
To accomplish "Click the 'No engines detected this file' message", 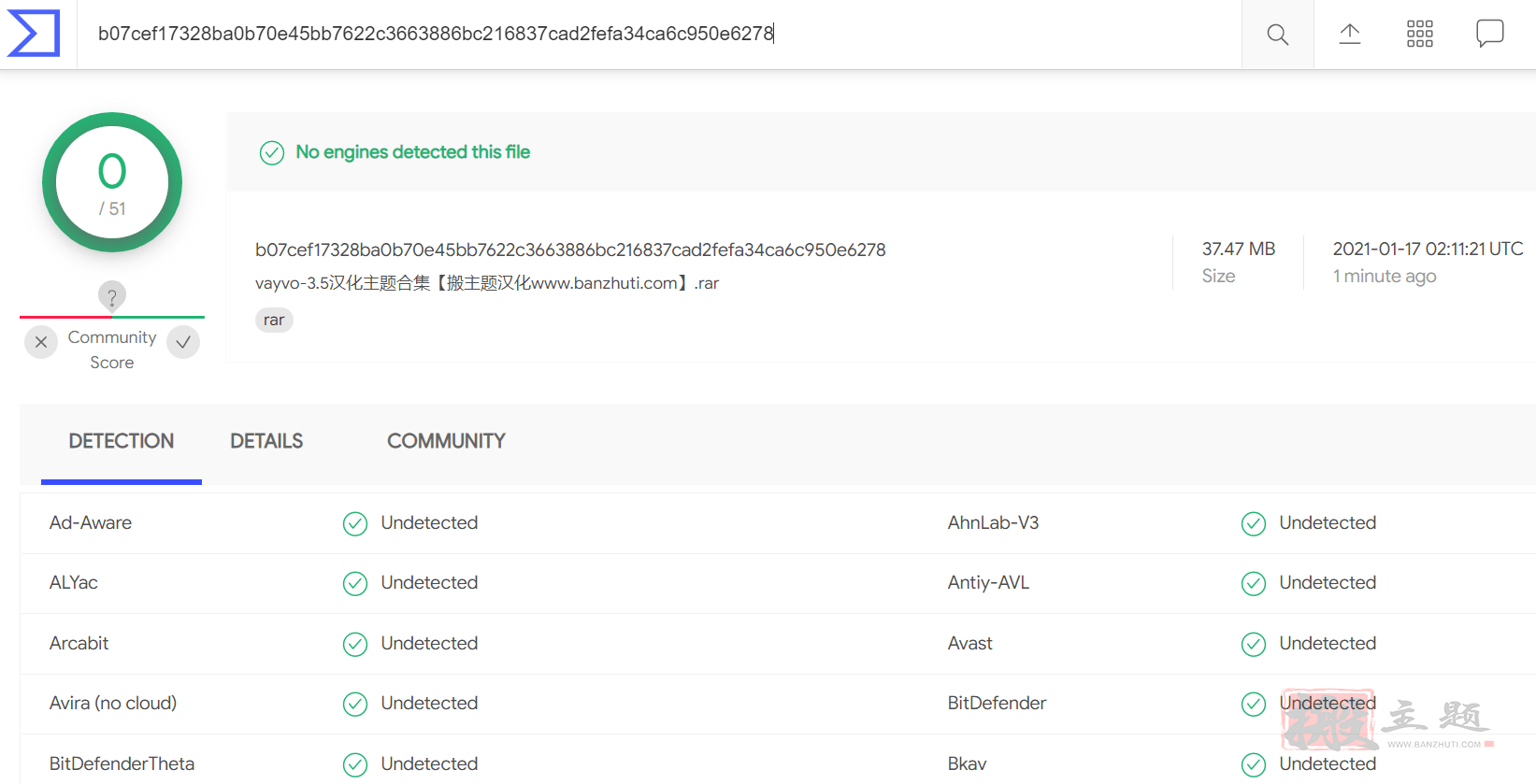I will (413, 151).
